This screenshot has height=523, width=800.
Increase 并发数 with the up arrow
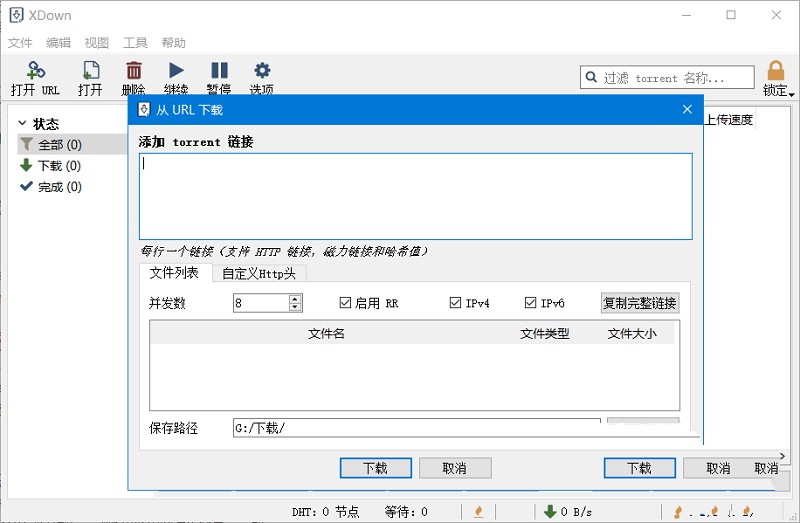[295, 299]
